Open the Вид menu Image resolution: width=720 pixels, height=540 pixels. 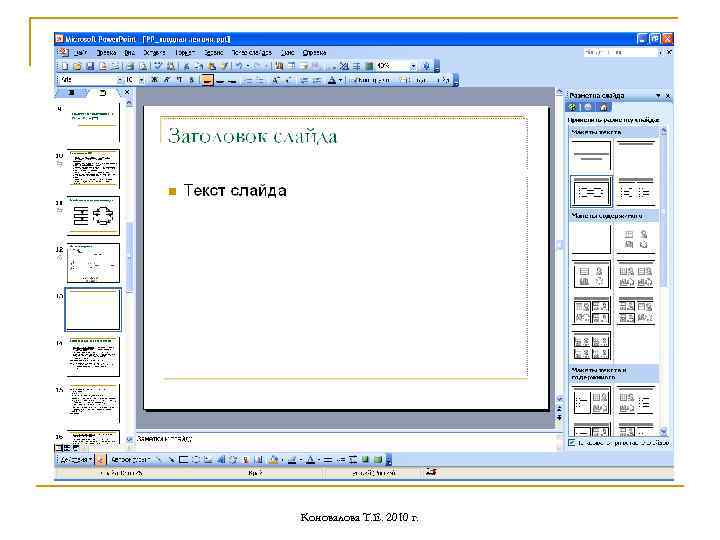(130, 53)
